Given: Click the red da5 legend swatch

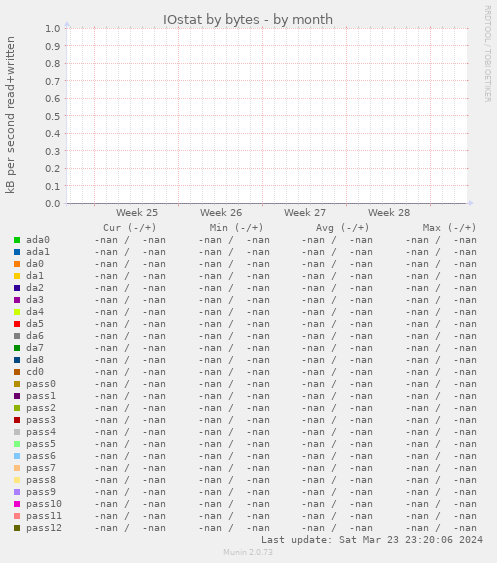Looking at the screenshot, I should pyautogui.click(x=17, y=324).
